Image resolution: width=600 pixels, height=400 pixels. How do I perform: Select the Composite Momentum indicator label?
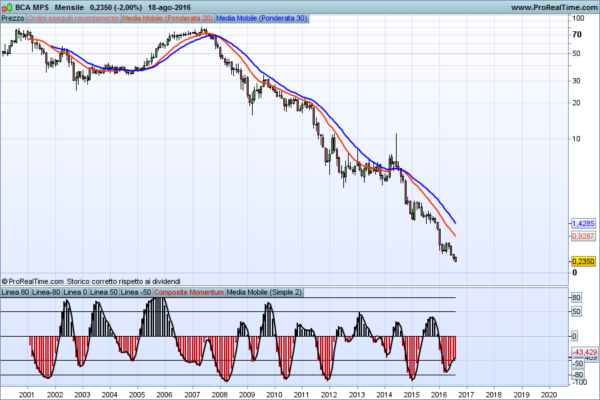click(189, 292)
